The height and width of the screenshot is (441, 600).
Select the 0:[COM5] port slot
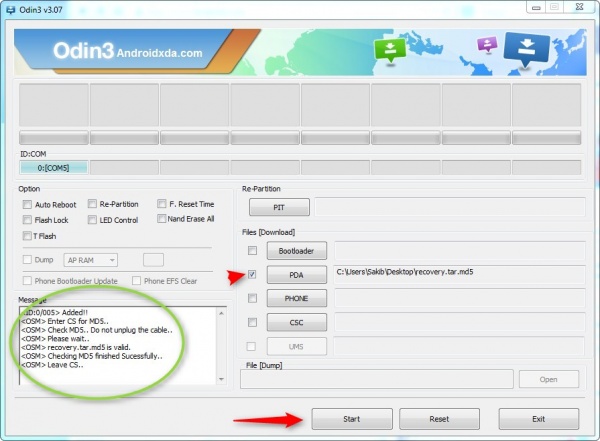click(54, 168)
